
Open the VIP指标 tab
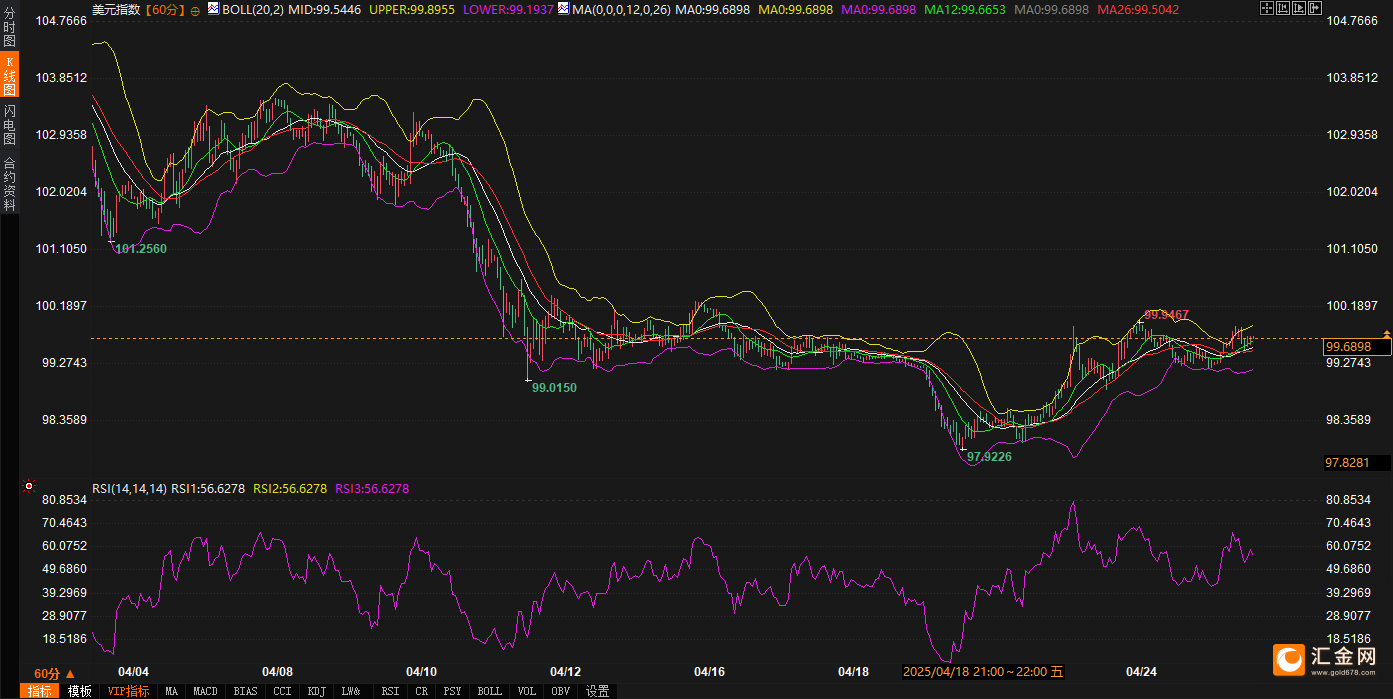point(128,691)
